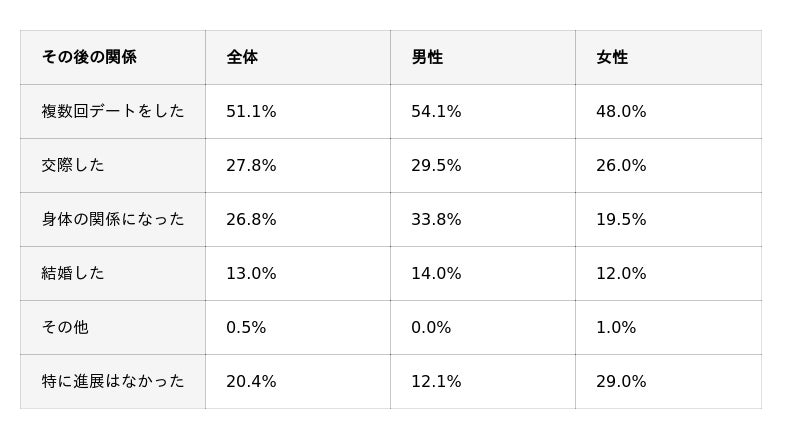Click the 19.5% cell in 女性 column
Image resolution: width=800 pixels, height=439 pixels.
[x=668, y=220]
